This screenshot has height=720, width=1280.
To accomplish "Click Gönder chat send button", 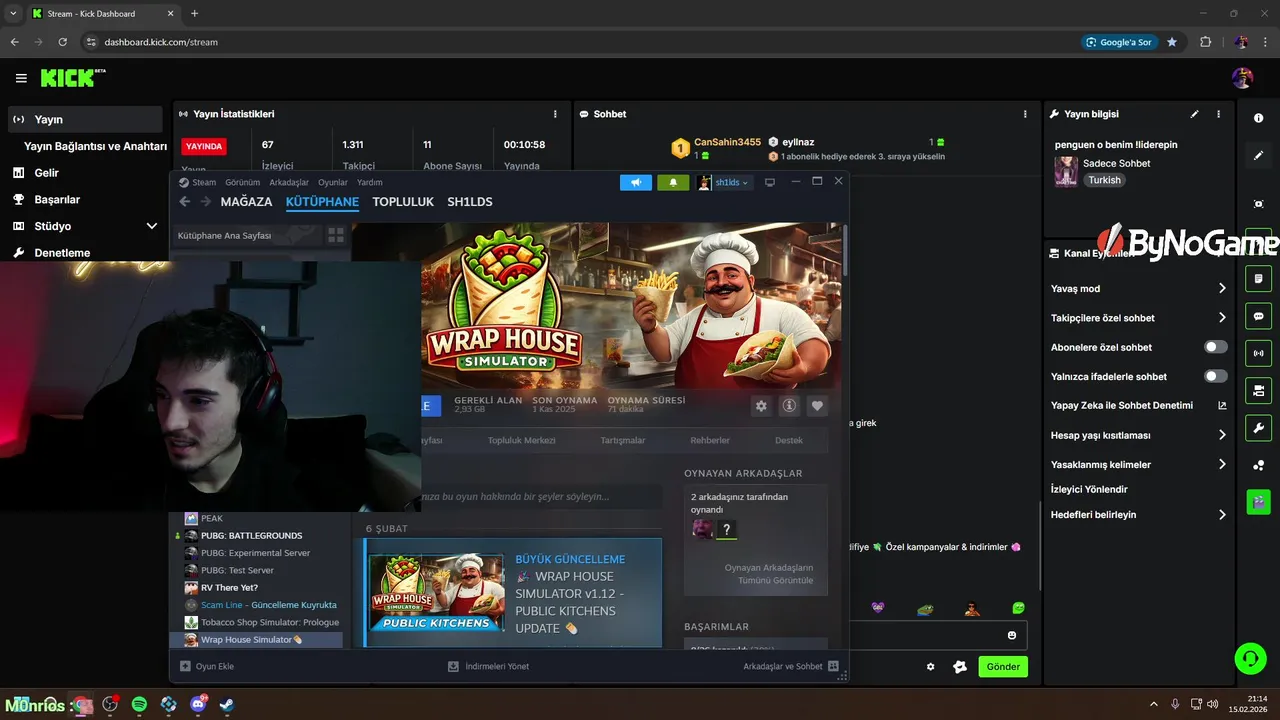I will (x=1003, y=667).
